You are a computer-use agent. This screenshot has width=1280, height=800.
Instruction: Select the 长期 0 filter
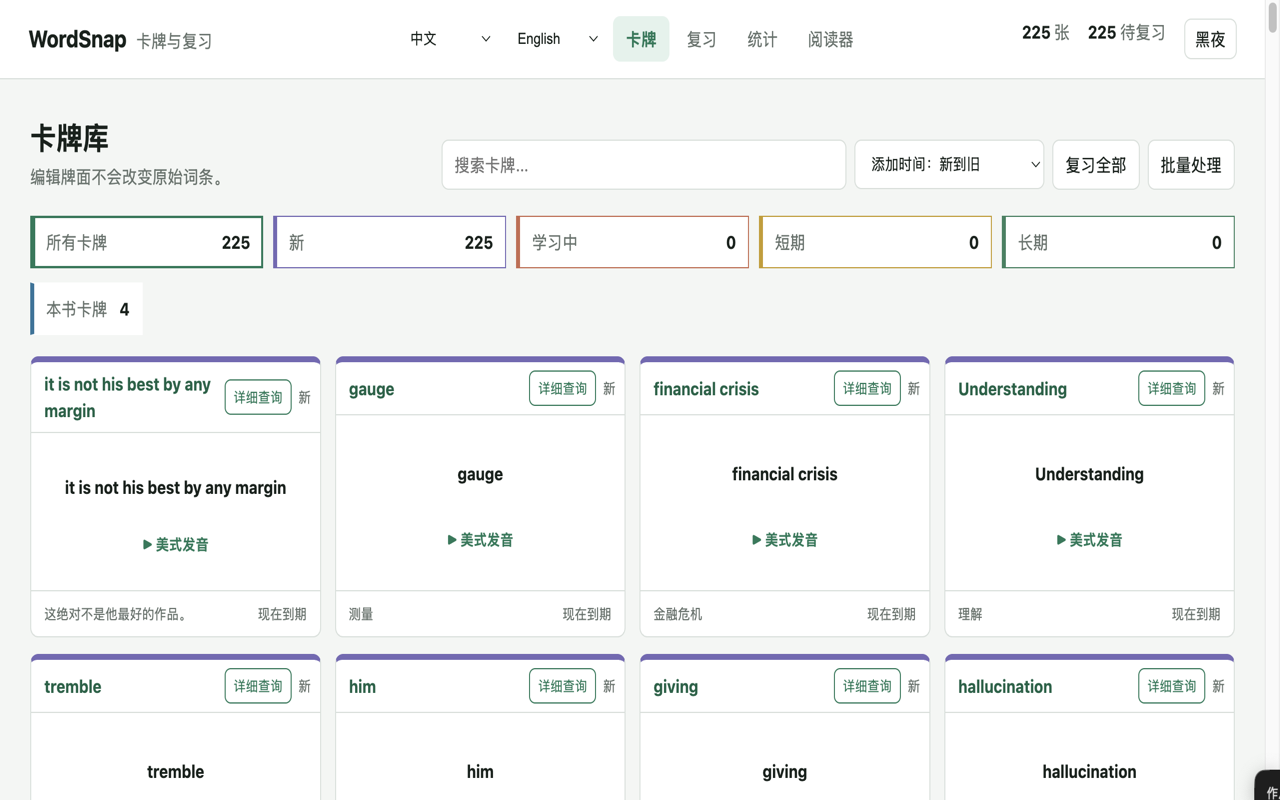(1118, 242)
